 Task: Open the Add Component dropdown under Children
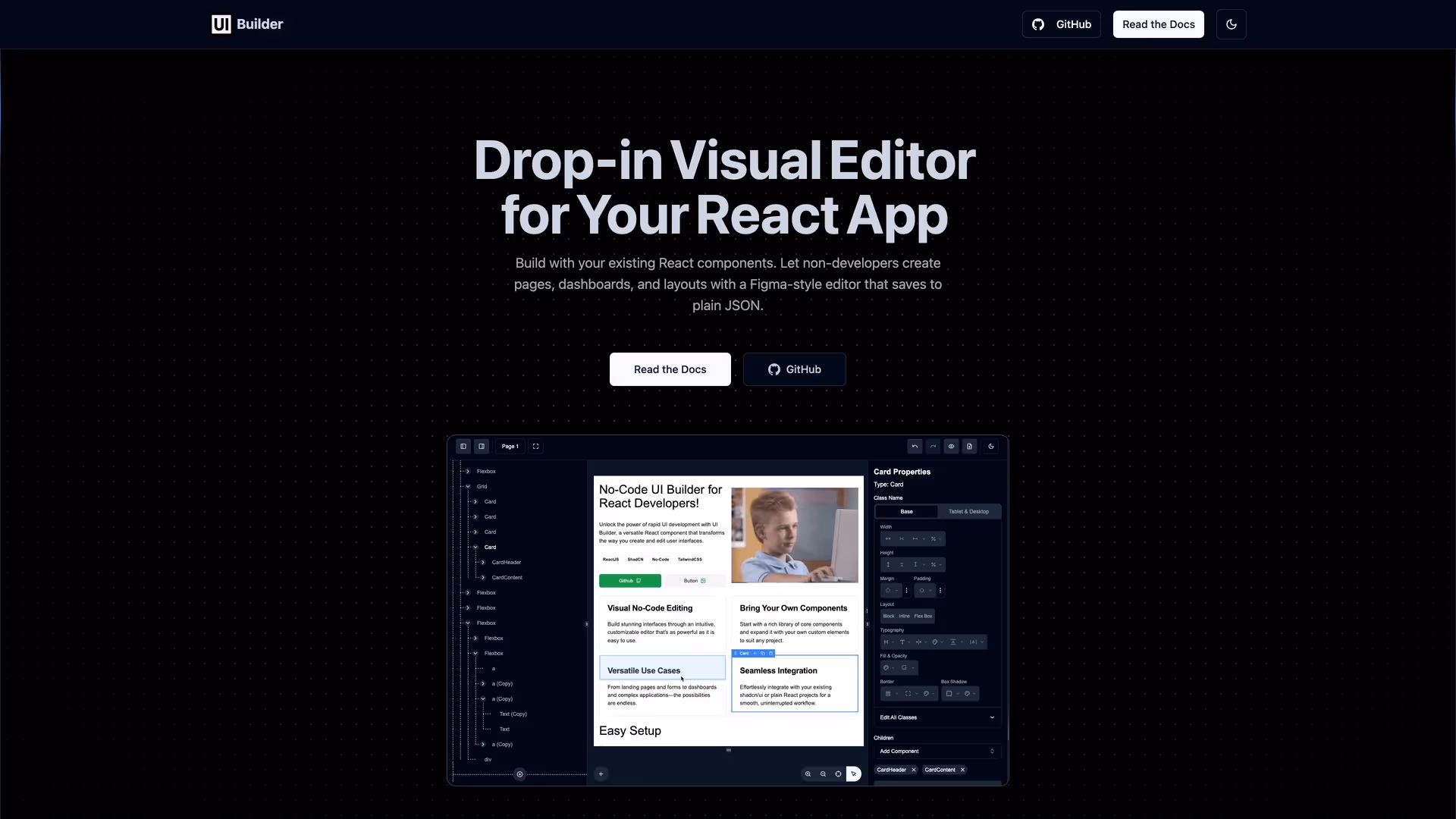coord(937,751)
